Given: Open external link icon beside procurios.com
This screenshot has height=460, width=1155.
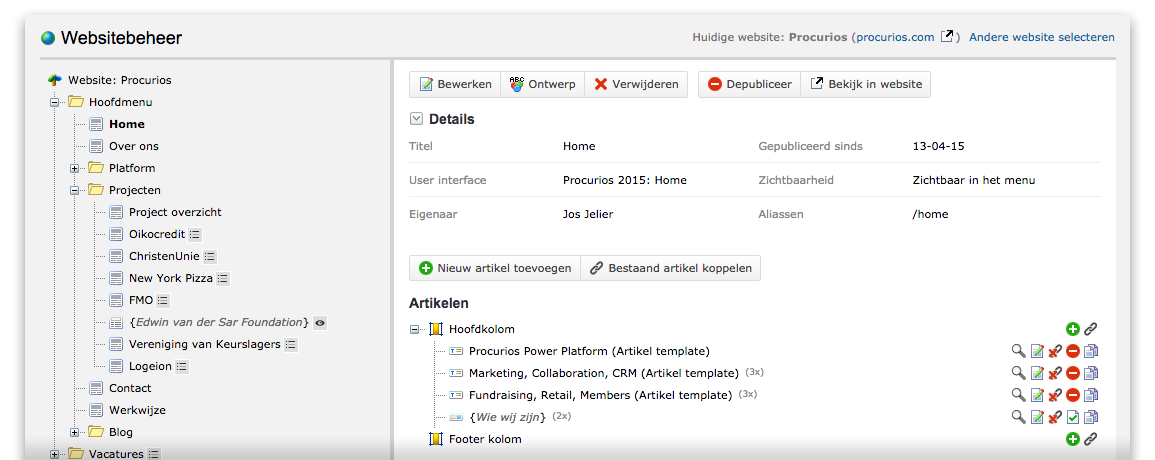Looking at the screenshot, I should click(x=948, y=36).
